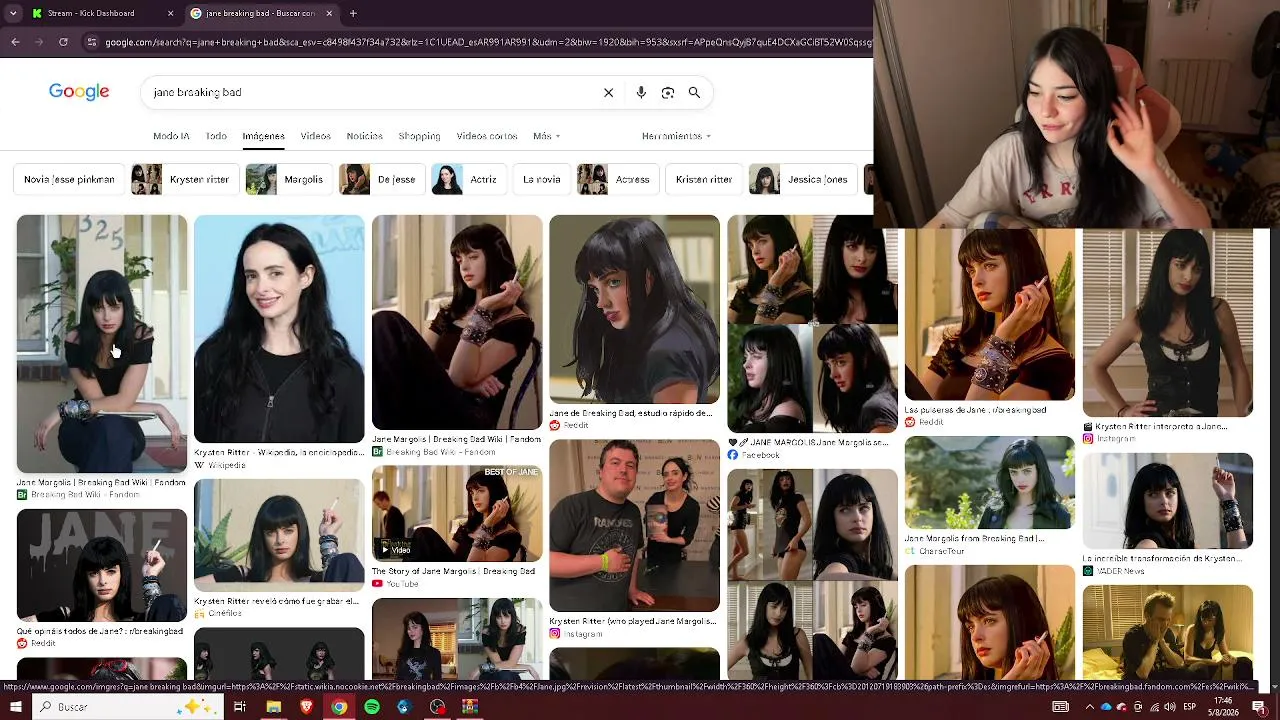Viewport: 1280px width, 720px height.
Task: Select the Videos search tab
Action: [315, 136]
